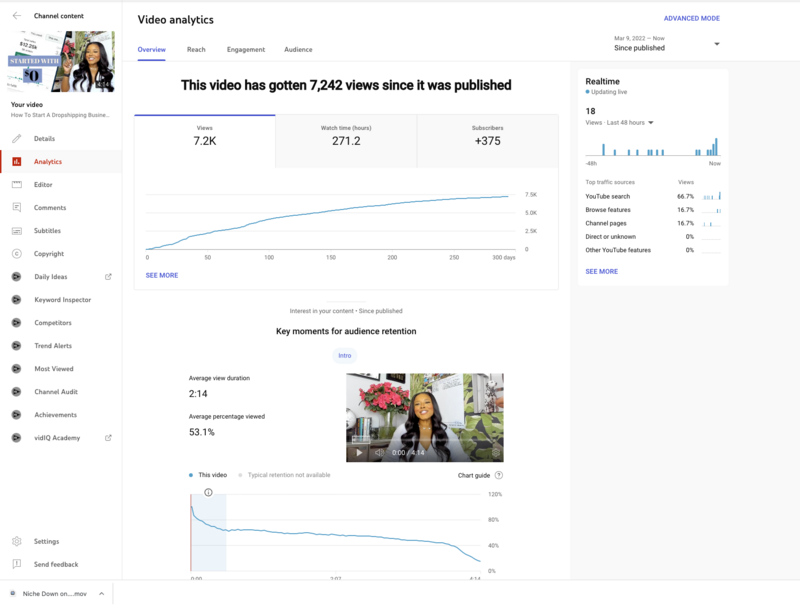Viewport: 800px width, 607px height.
Task: Click Other YouTube features traffic row
Action: (x=653, y=250)
